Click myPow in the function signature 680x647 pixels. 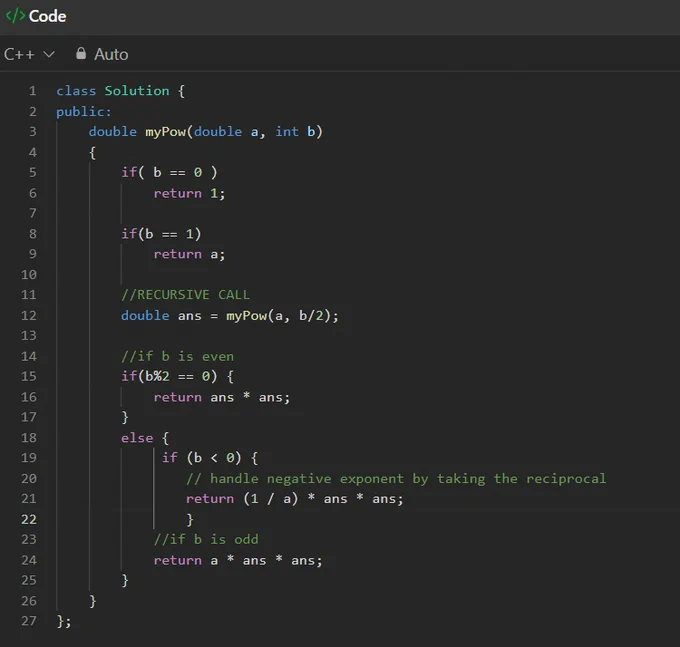(166, 131)
